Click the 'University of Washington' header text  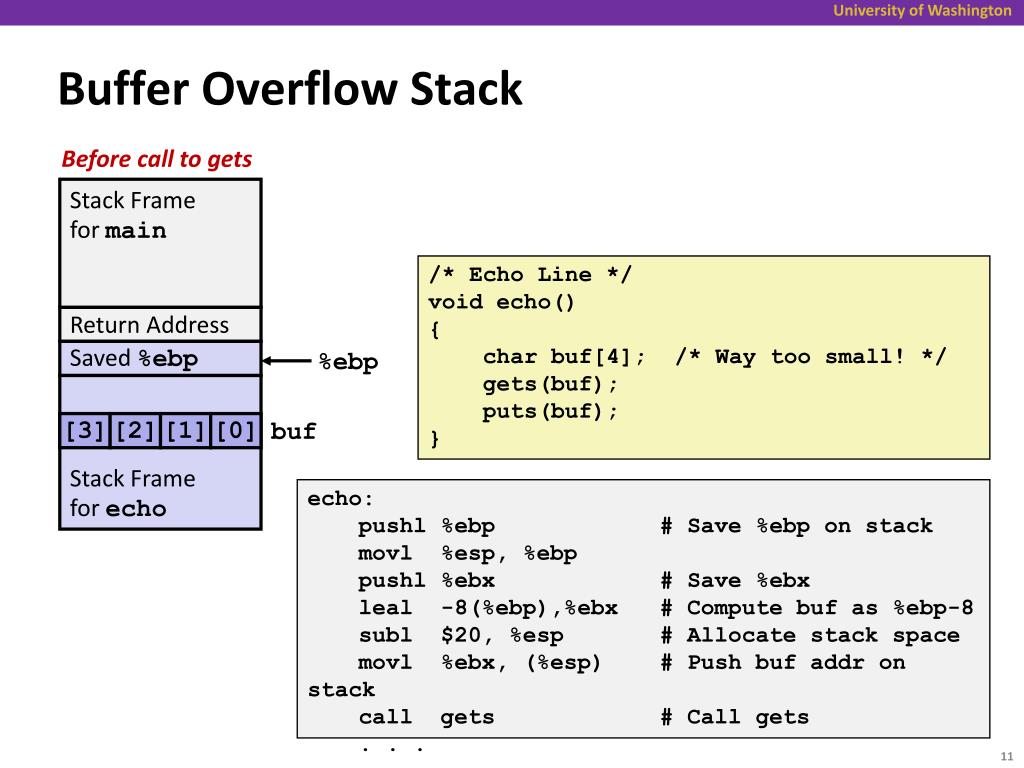point(922,10)
